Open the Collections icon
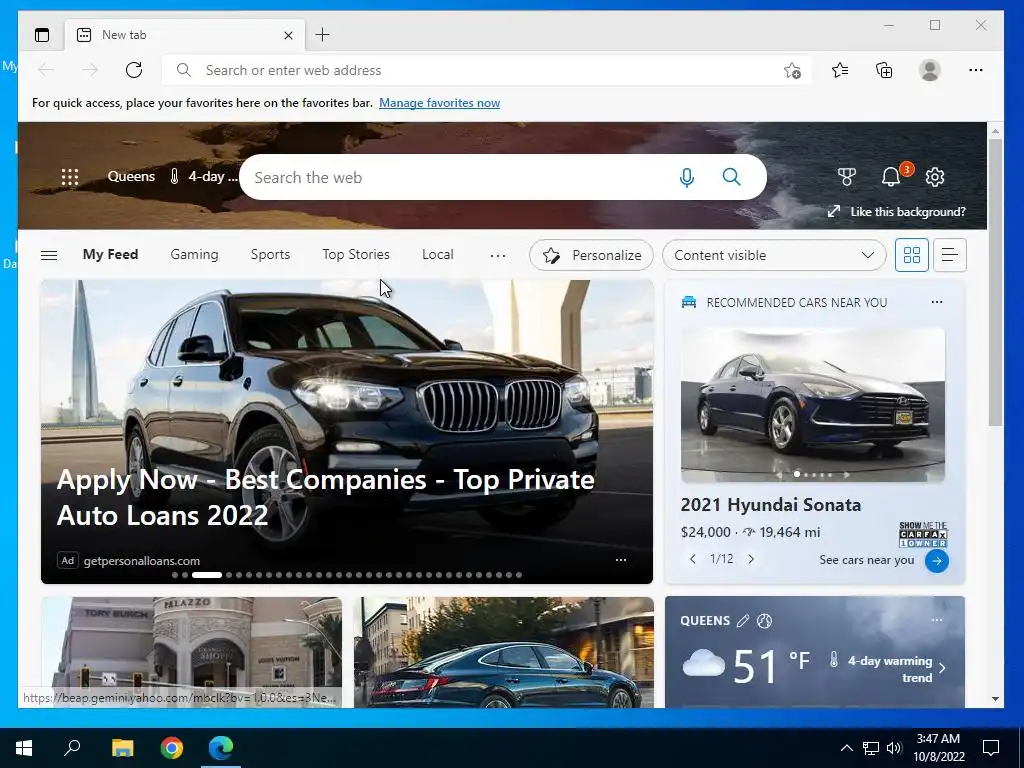The height and width of the screenshot is (768, 1024). click(884, 70)
